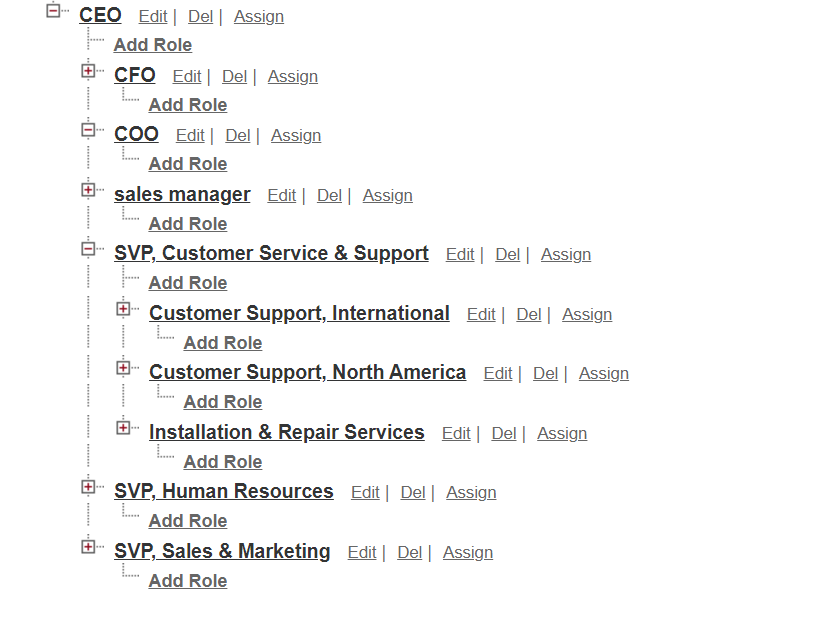Delete the CFO role
Image resolution: width=819 pixels, height=620 pixels.
point(234,77)
